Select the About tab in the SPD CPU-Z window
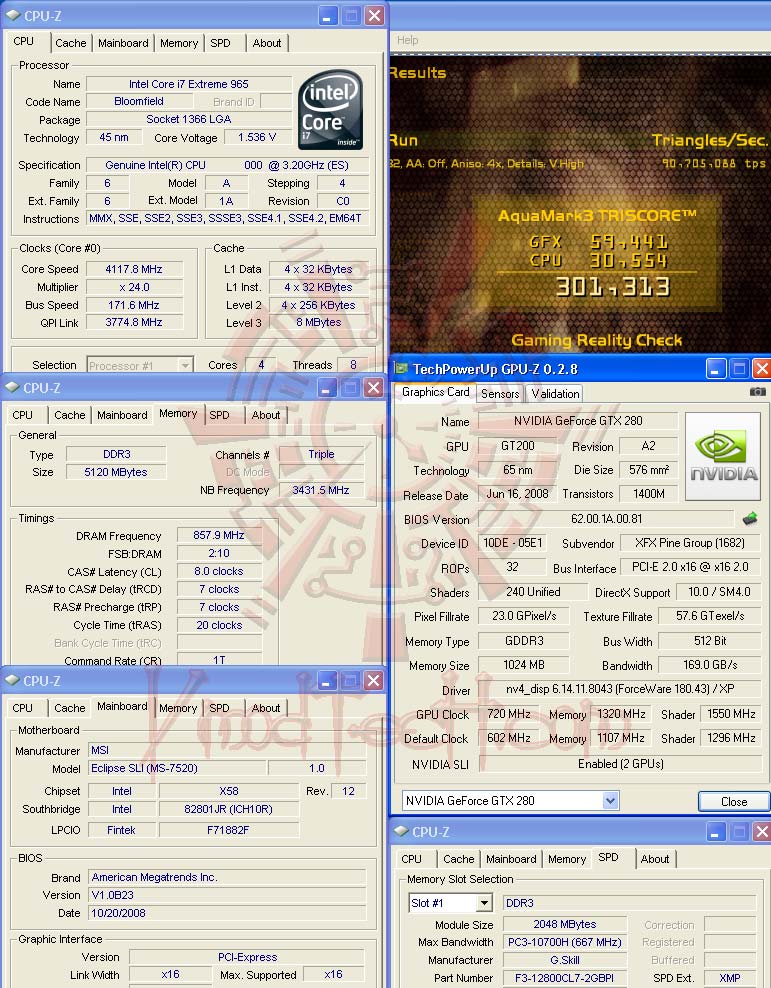 (654, 859)
